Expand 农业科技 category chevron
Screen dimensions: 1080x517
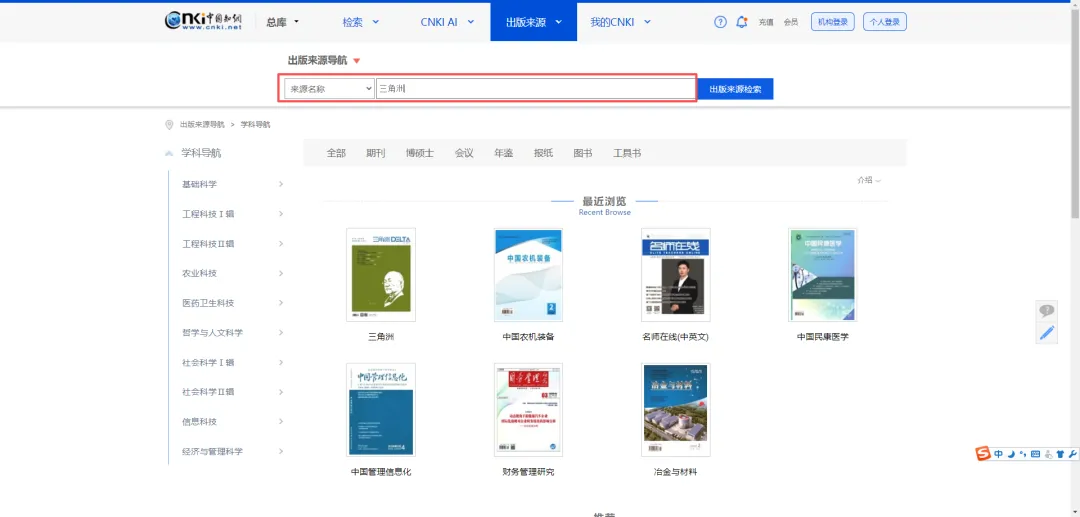tap(281, 273)
